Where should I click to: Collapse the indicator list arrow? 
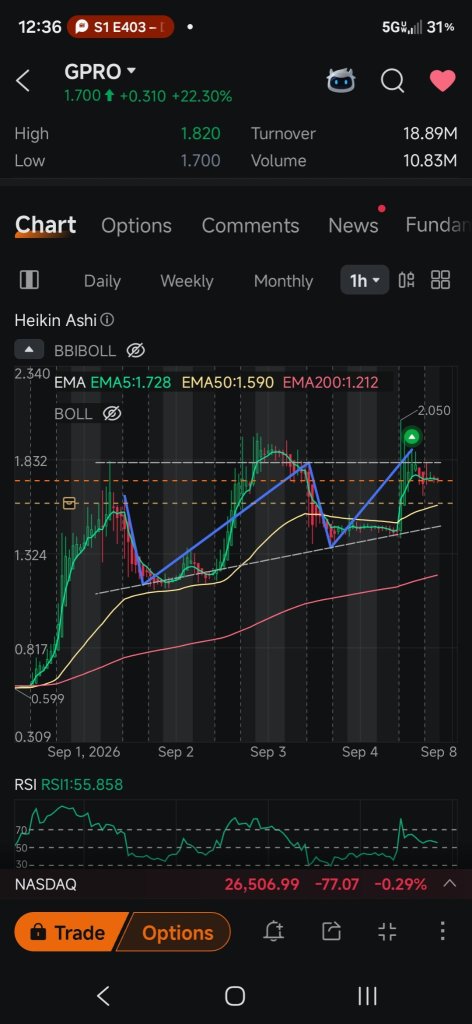(x=29, y=350)
